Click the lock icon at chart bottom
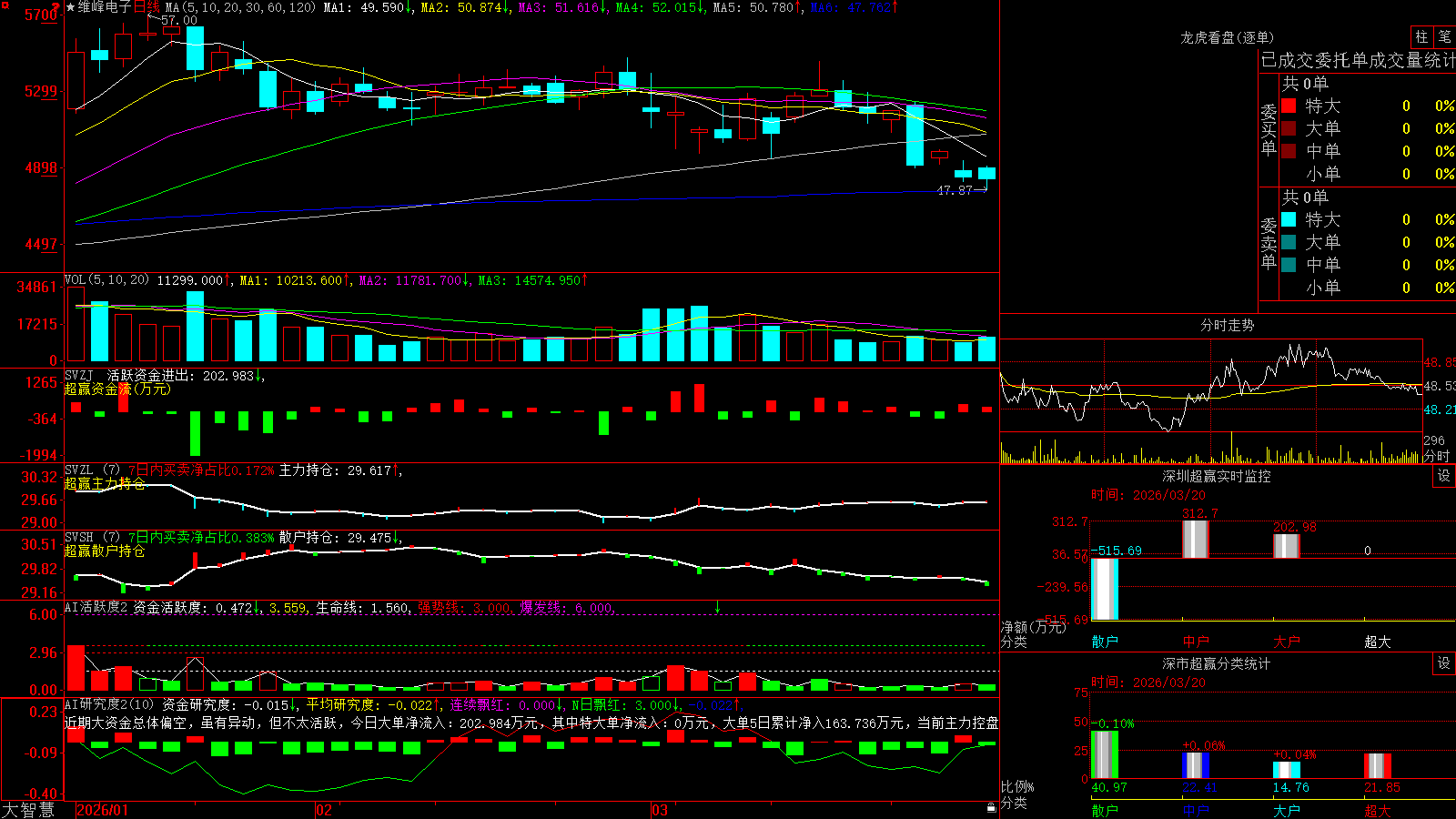 pos(991,808)
